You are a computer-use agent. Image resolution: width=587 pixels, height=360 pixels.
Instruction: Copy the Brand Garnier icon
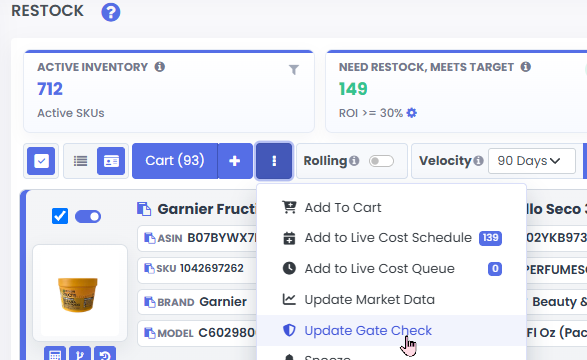point(150,302)
